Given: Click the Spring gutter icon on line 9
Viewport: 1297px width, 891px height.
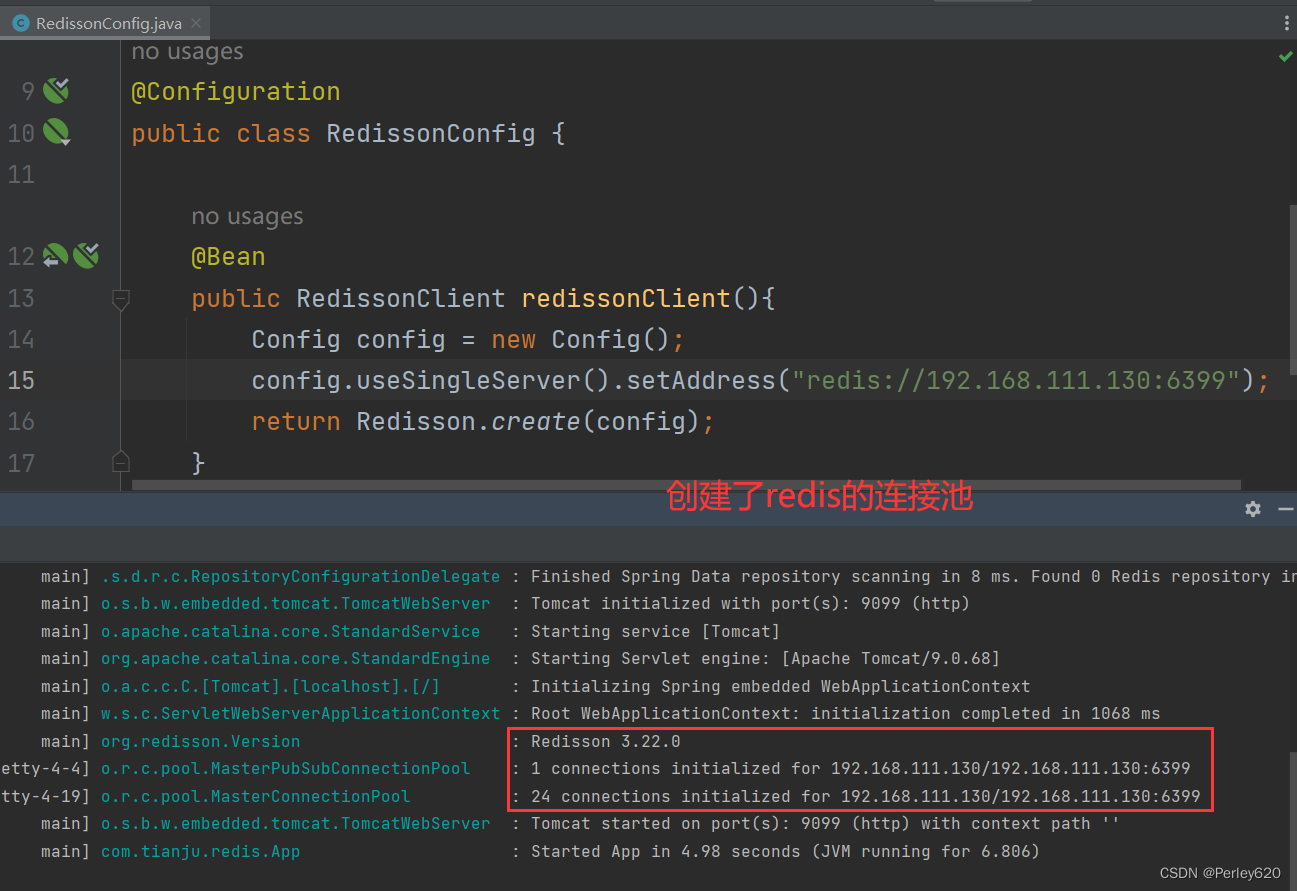Looking at the screenshot, I should pyautogui.click(x=56, y=91).
